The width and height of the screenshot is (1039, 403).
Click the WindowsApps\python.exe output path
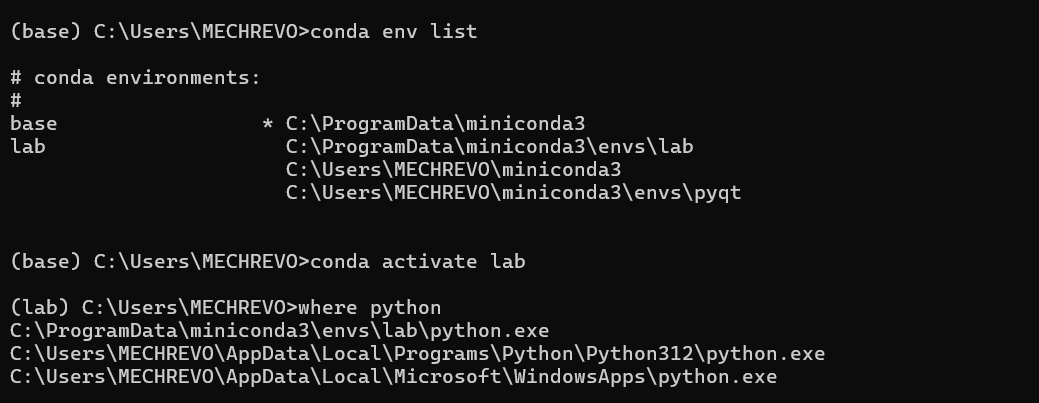coord(393,377)
